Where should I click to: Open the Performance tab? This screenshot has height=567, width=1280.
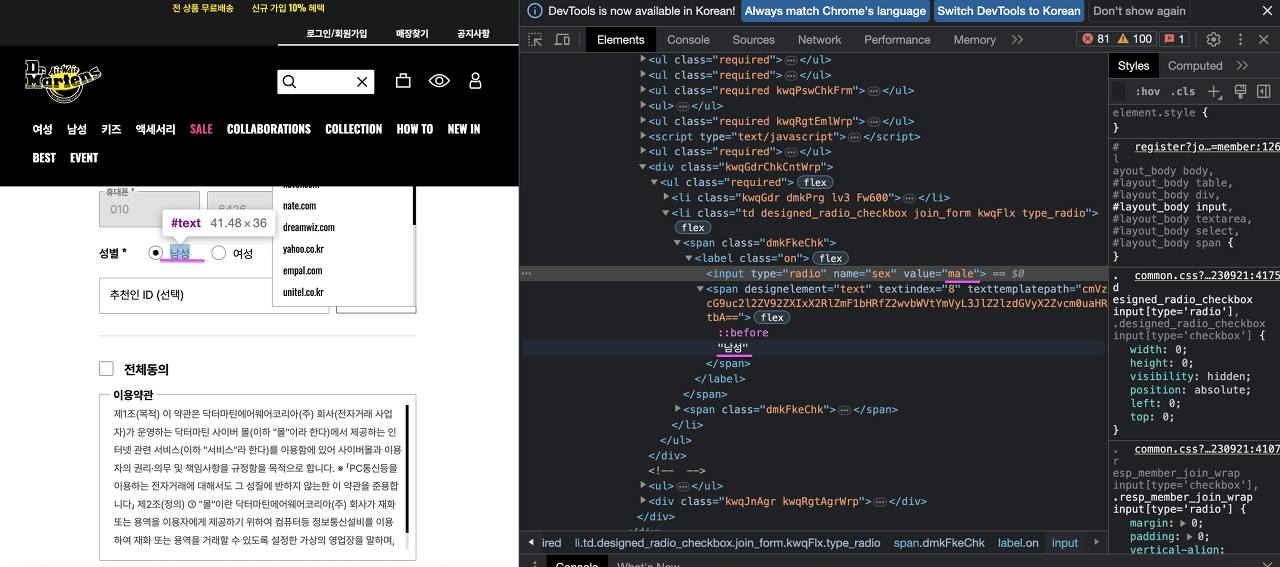point(897,39)
